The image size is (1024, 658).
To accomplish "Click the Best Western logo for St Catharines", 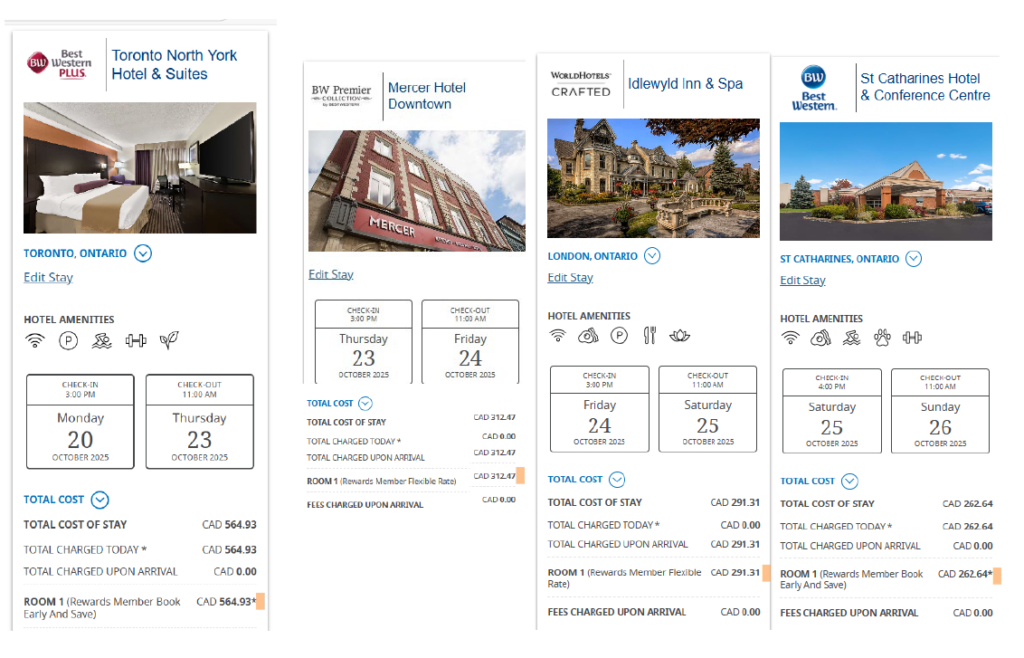I will pyautogui.click(x=814, y=88).
